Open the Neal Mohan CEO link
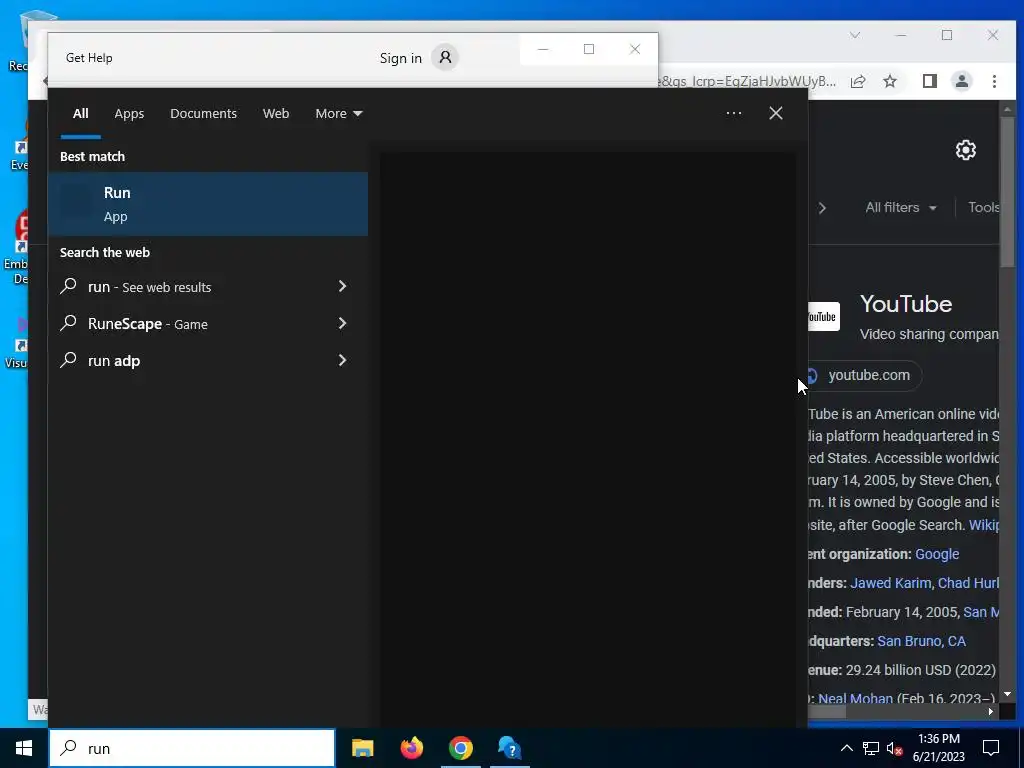Screen dimensions: 1024x768 (x=856, y=699)
